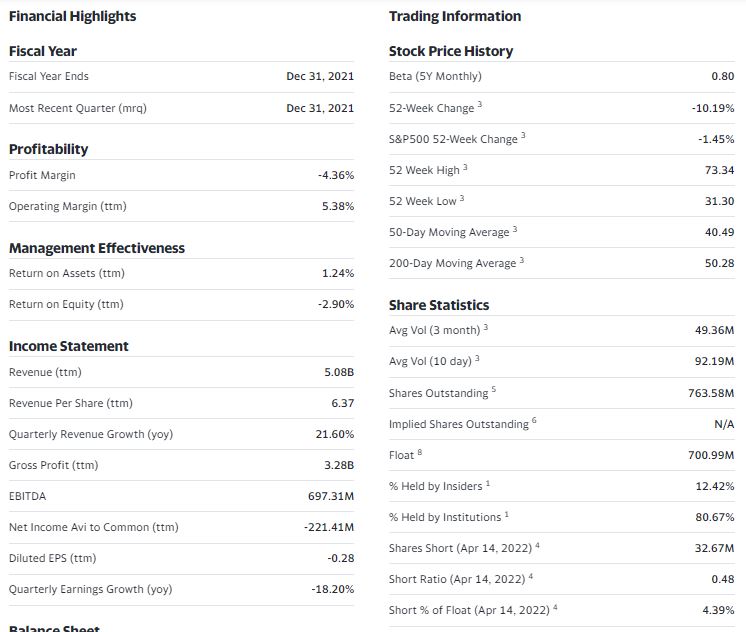Click the Quarterly Earnings Growth (yoy) label

click(90, 589)
